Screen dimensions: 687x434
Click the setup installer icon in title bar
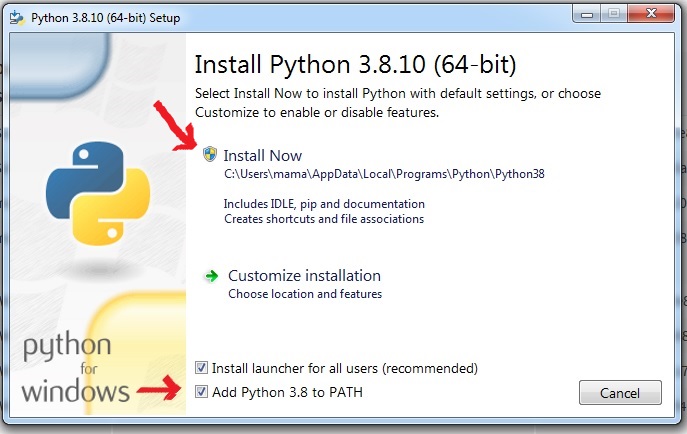point(17,18)
